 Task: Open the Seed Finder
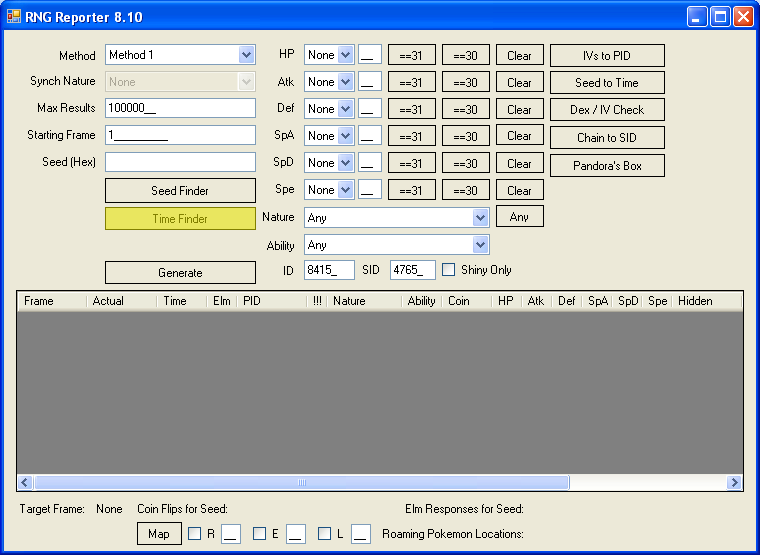(180, 190)
